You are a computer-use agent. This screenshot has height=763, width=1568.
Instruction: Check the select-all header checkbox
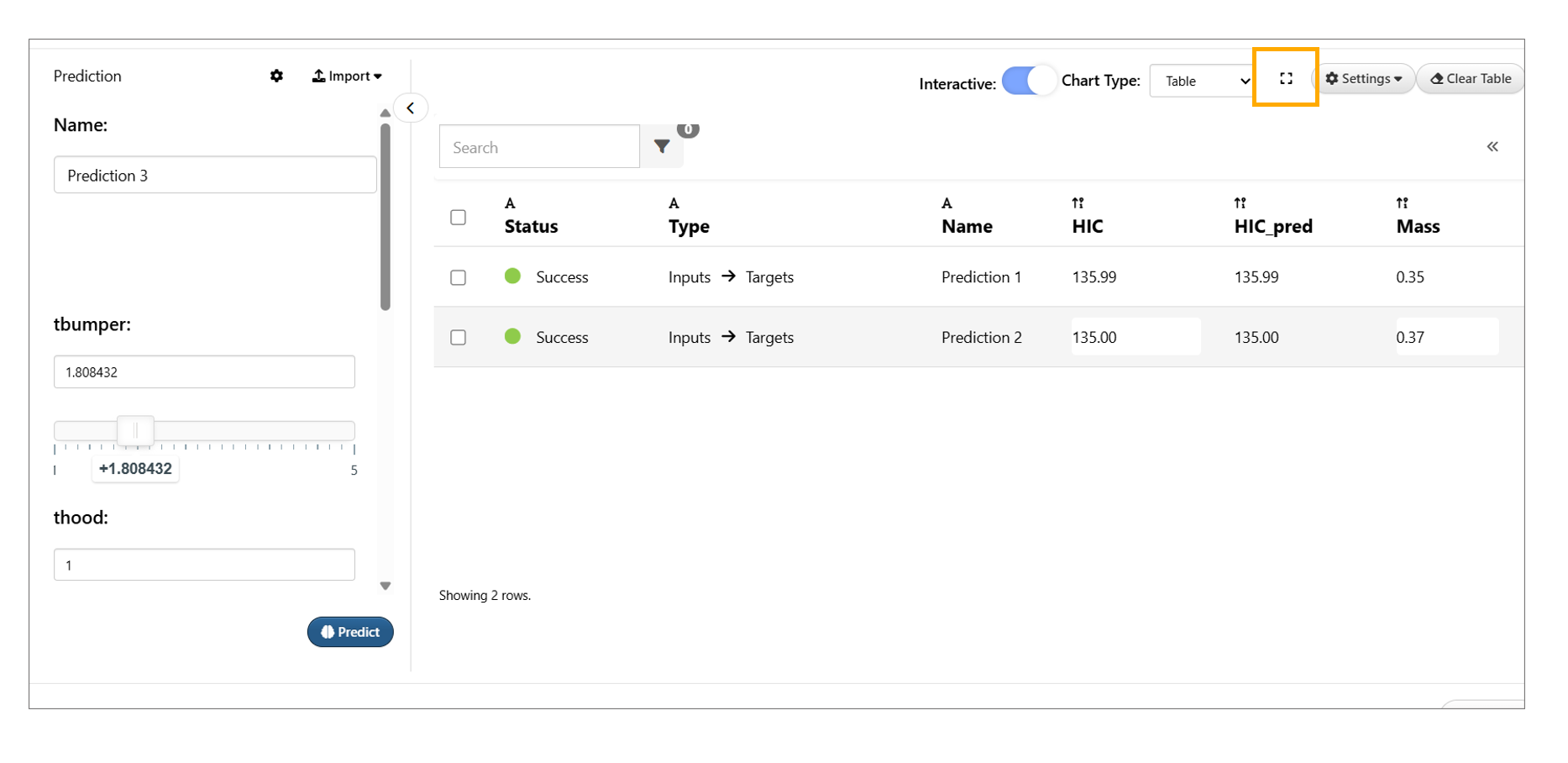click(x=458, y=218)
